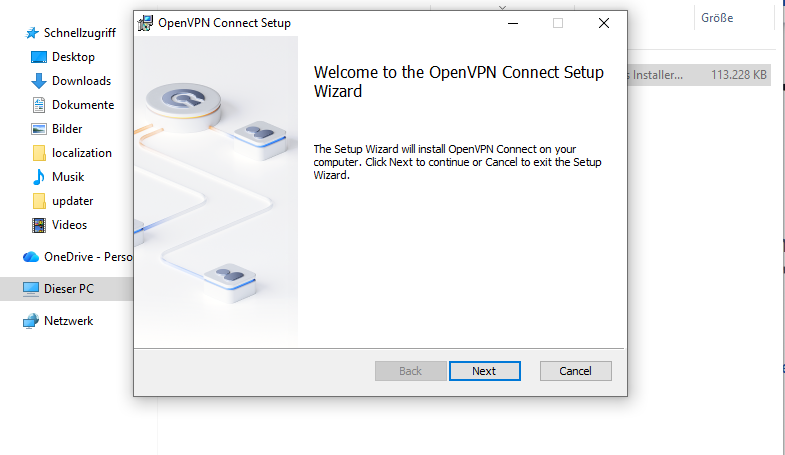Click the Videos filmstrip icon
Screen dimensions: 785x455
[x=39, y=225]
